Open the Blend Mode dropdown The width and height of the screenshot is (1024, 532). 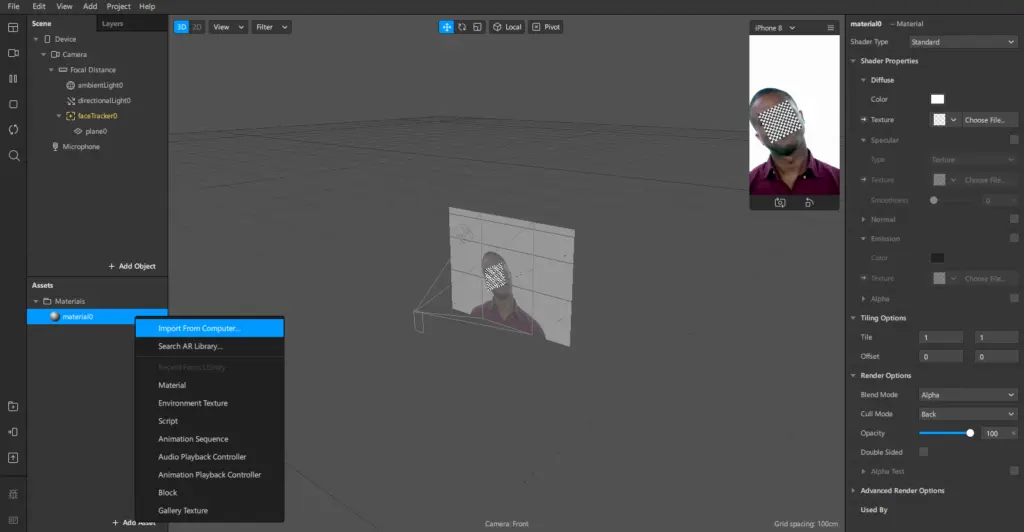[x=967, y=395]
